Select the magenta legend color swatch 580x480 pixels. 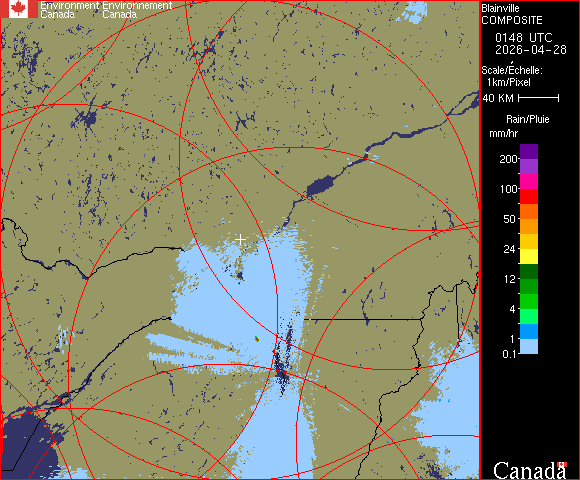(x=529, y=182)
